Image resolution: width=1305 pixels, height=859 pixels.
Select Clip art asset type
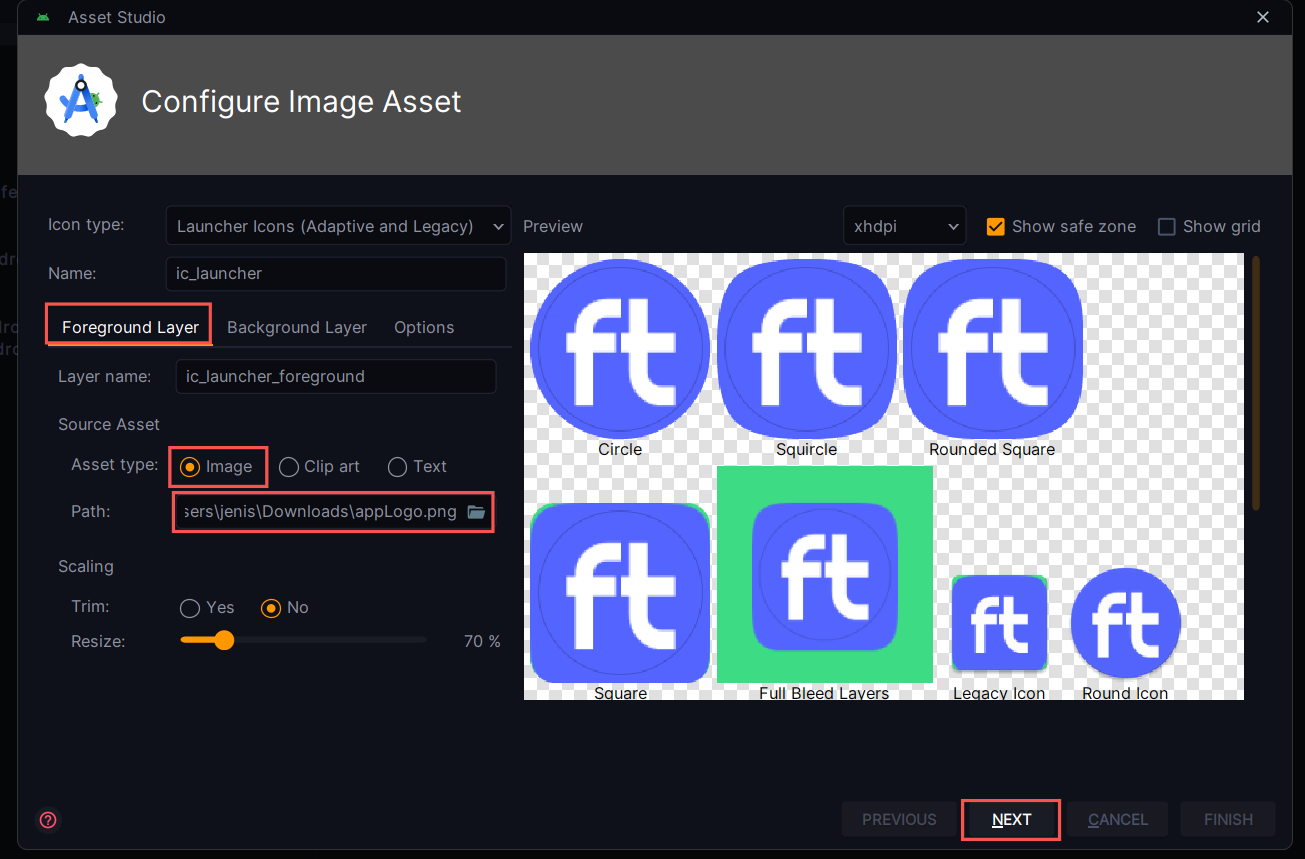[289, 467]
